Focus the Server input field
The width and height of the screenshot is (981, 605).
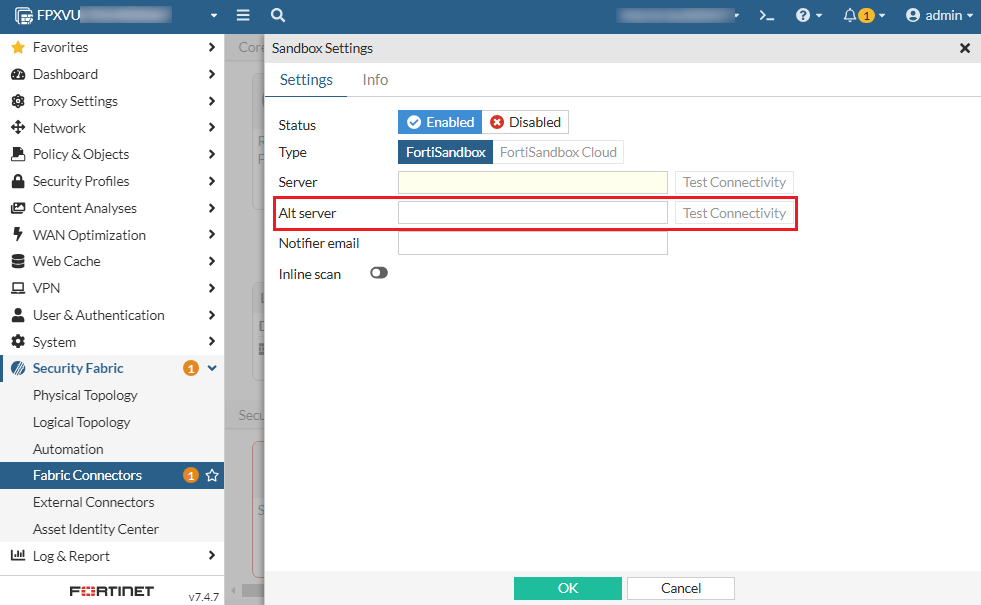click(533, 183)
